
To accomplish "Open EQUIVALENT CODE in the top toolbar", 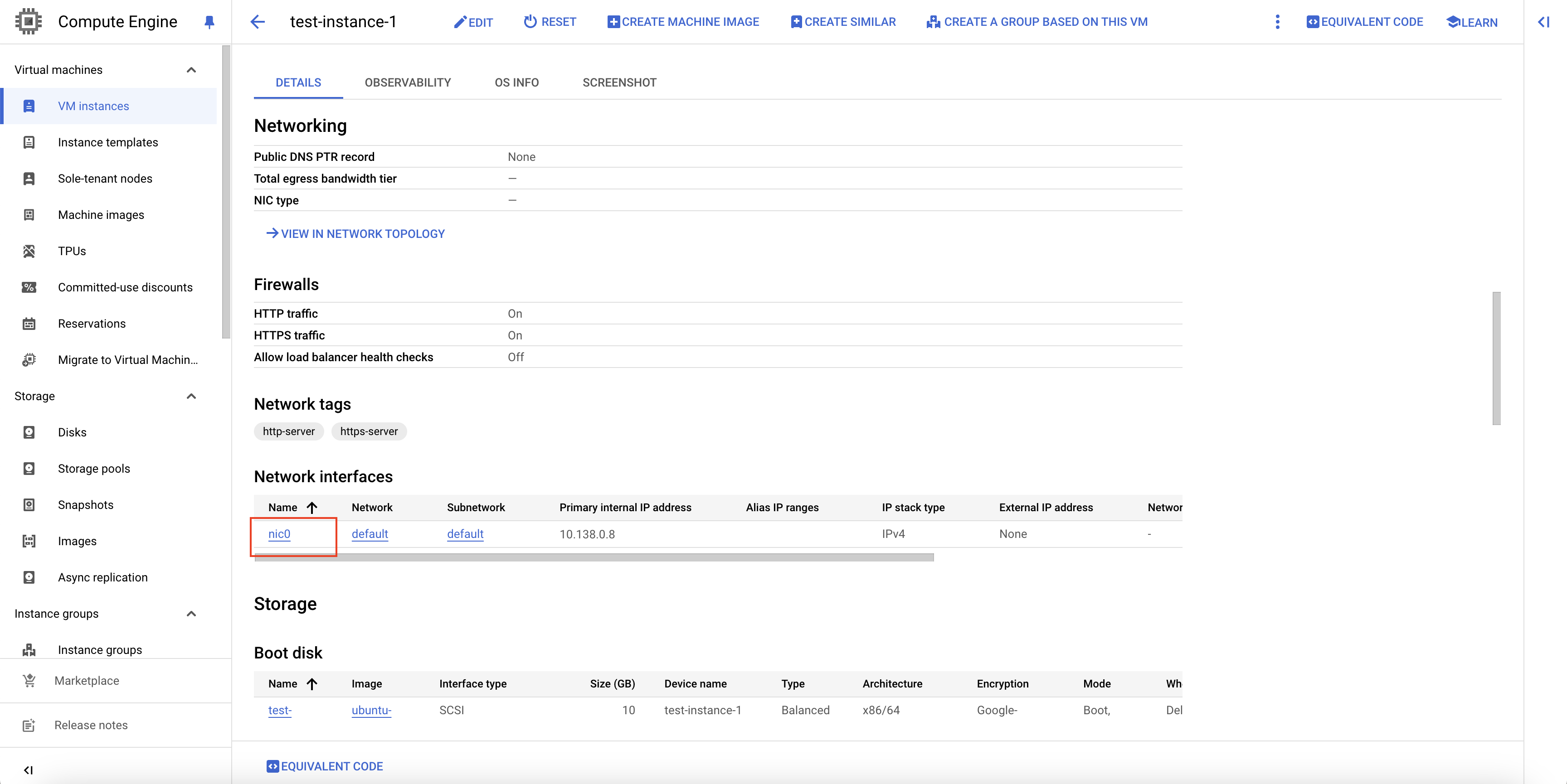I will [1364, 22].
